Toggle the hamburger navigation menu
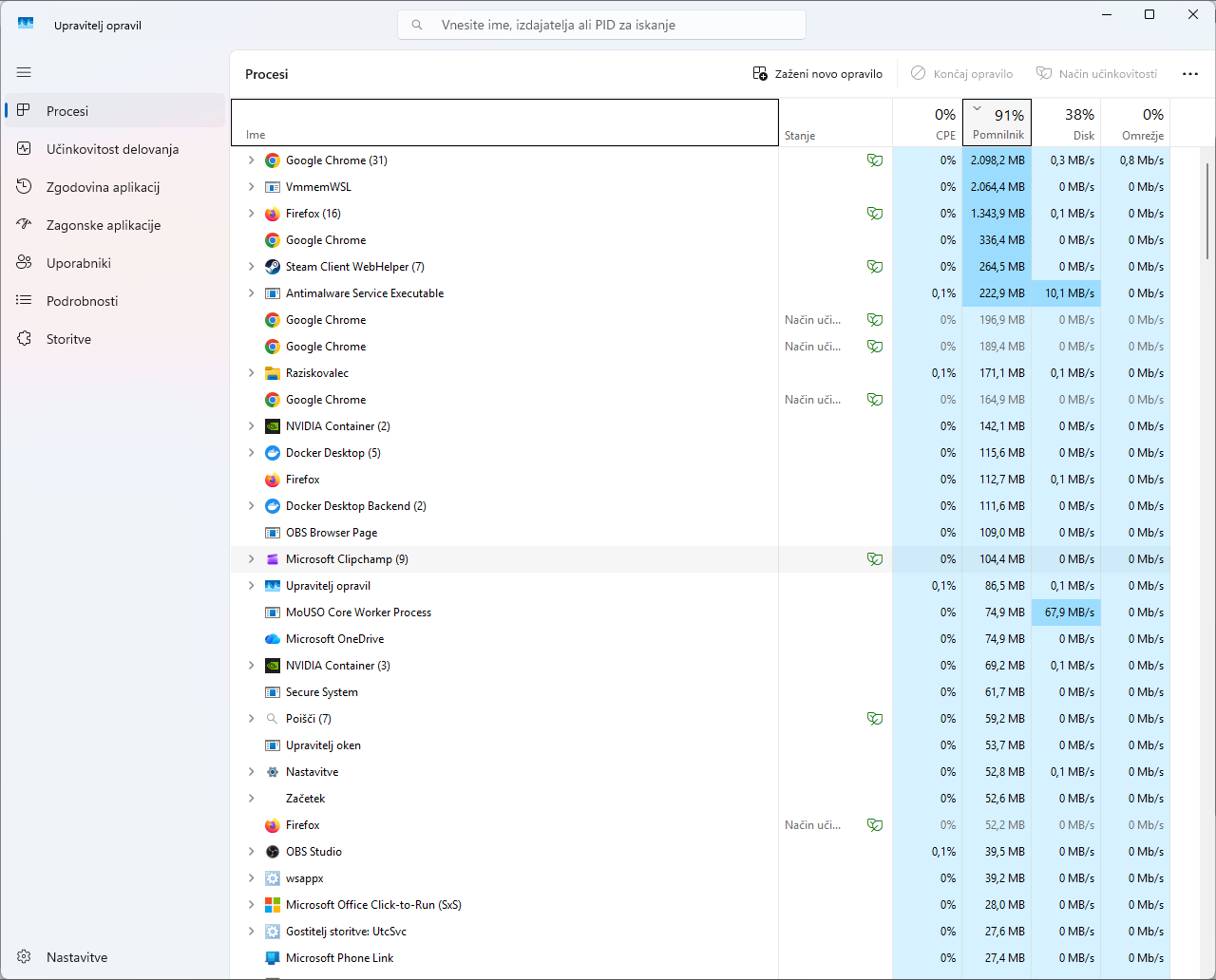This screenshot has width=1216, height=980. click(x=24, y=72)
